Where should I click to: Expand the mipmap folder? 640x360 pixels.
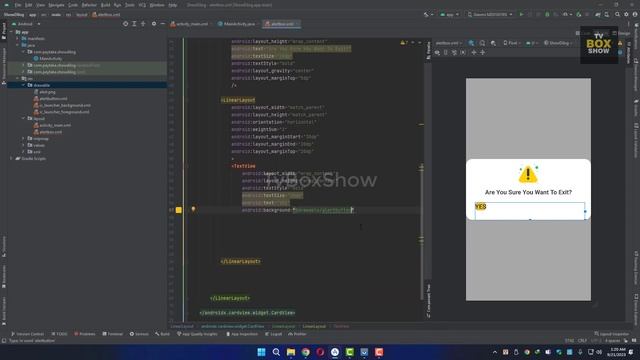[x=23, y=138]
